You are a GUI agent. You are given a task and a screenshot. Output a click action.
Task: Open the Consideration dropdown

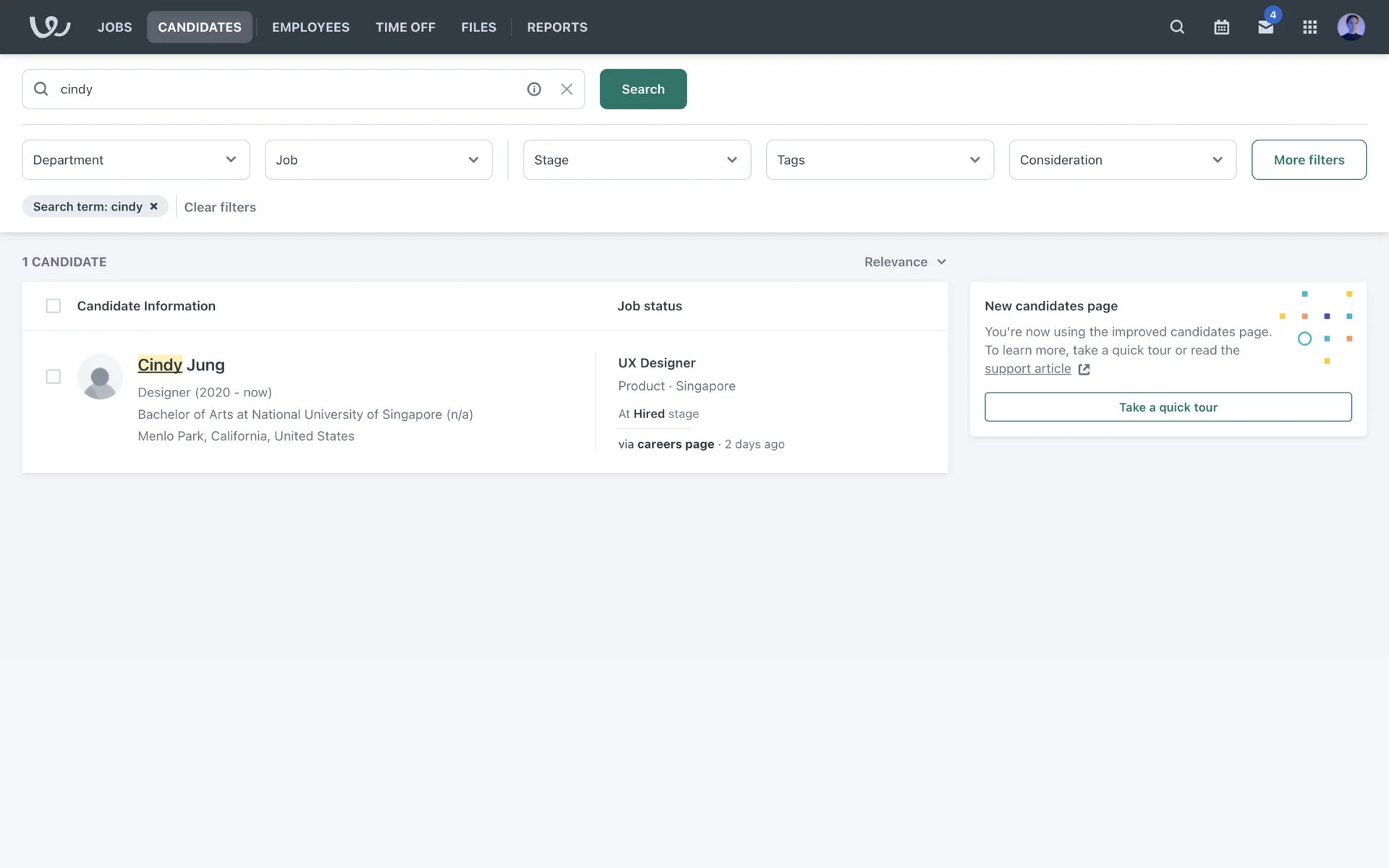[1122, 160]
